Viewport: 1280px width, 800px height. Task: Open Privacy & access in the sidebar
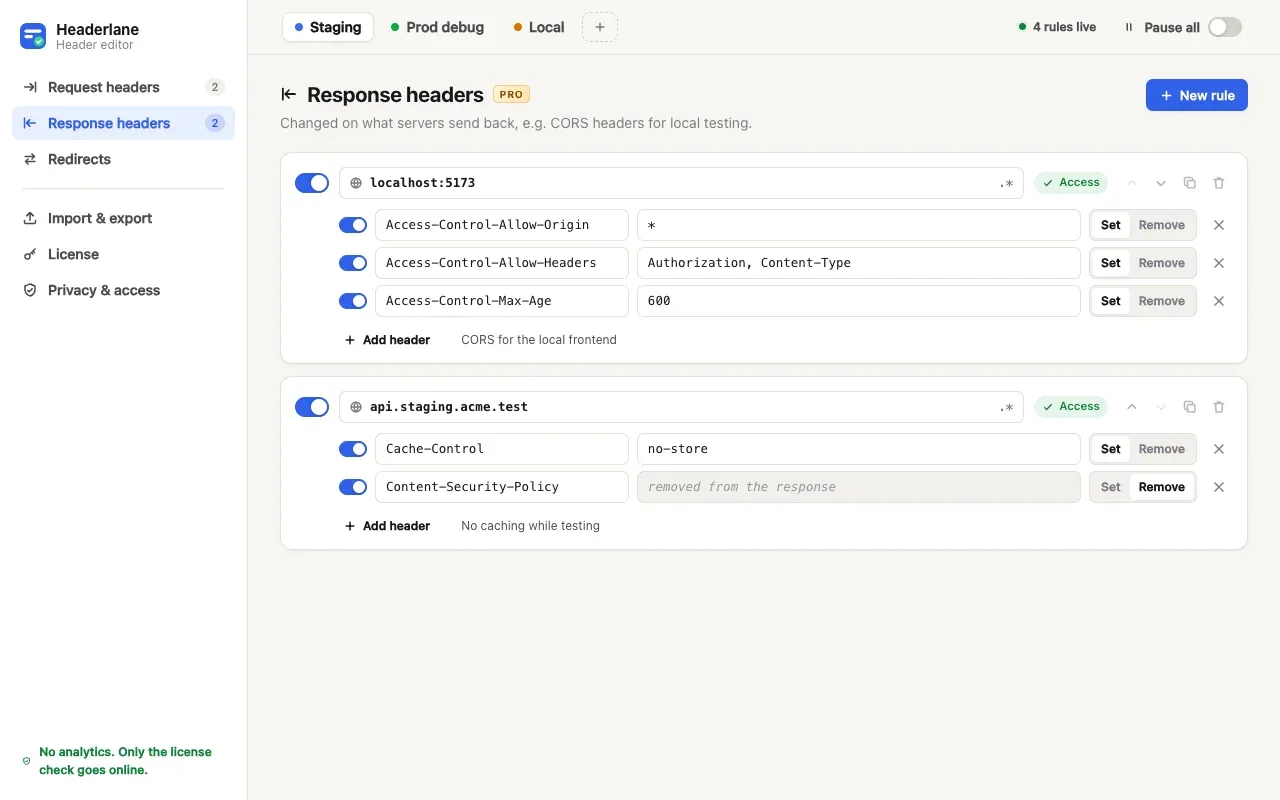click(124, 290)
